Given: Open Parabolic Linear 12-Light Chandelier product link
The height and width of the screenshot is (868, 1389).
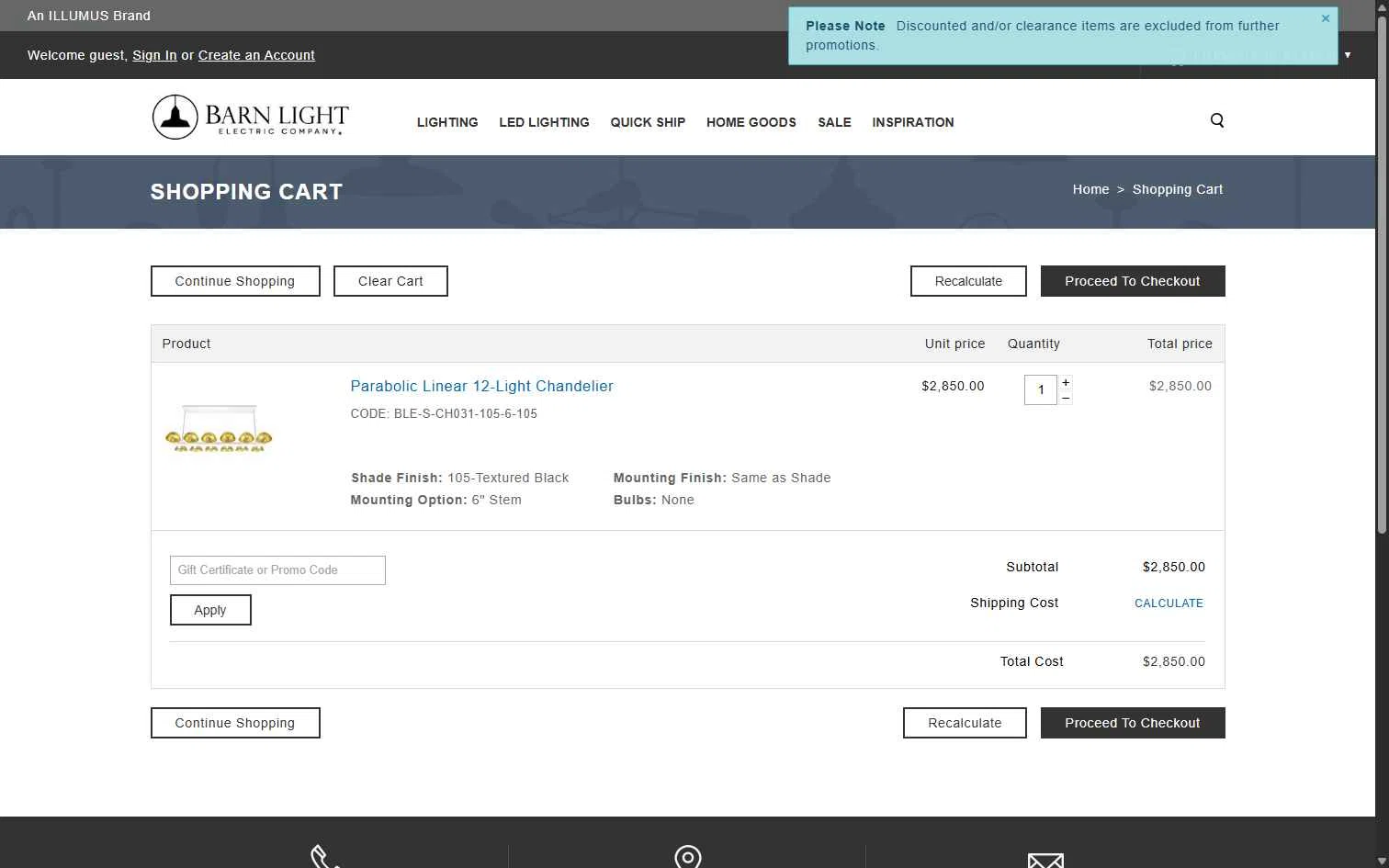Looking at the screenshot, I should point(481,386).
